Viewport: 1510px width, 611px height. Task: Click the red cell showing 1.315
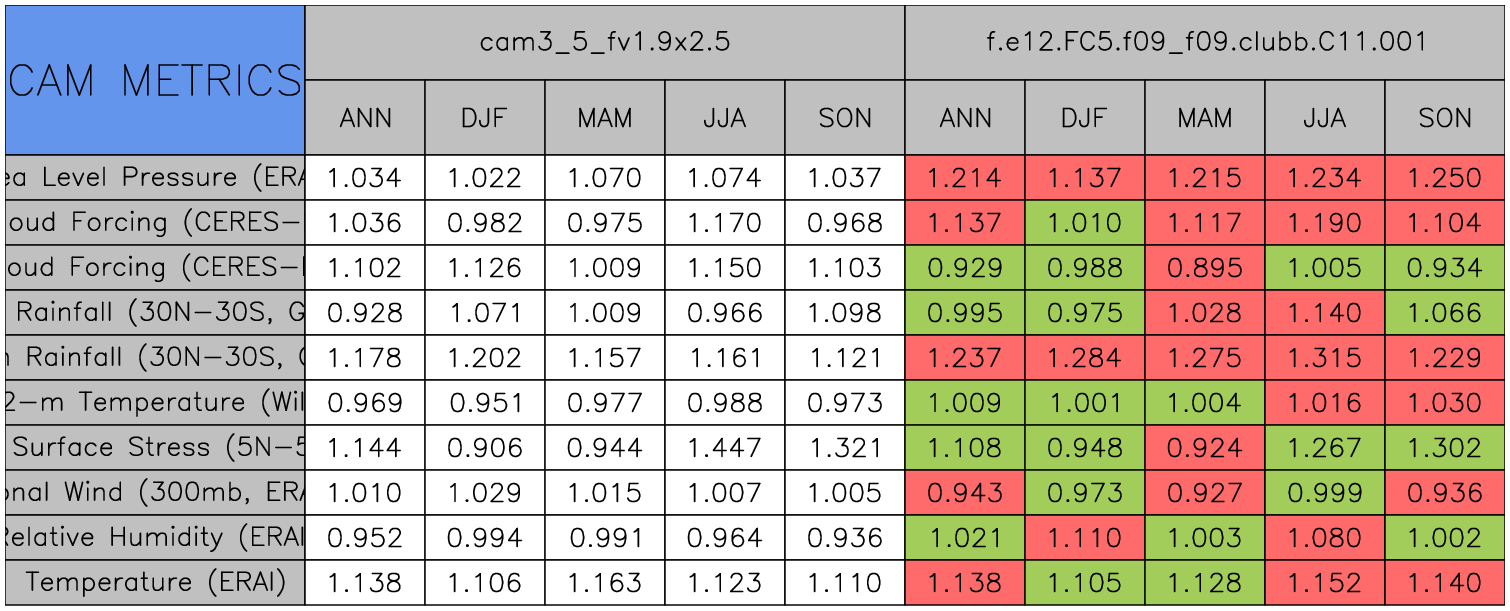1324,358
